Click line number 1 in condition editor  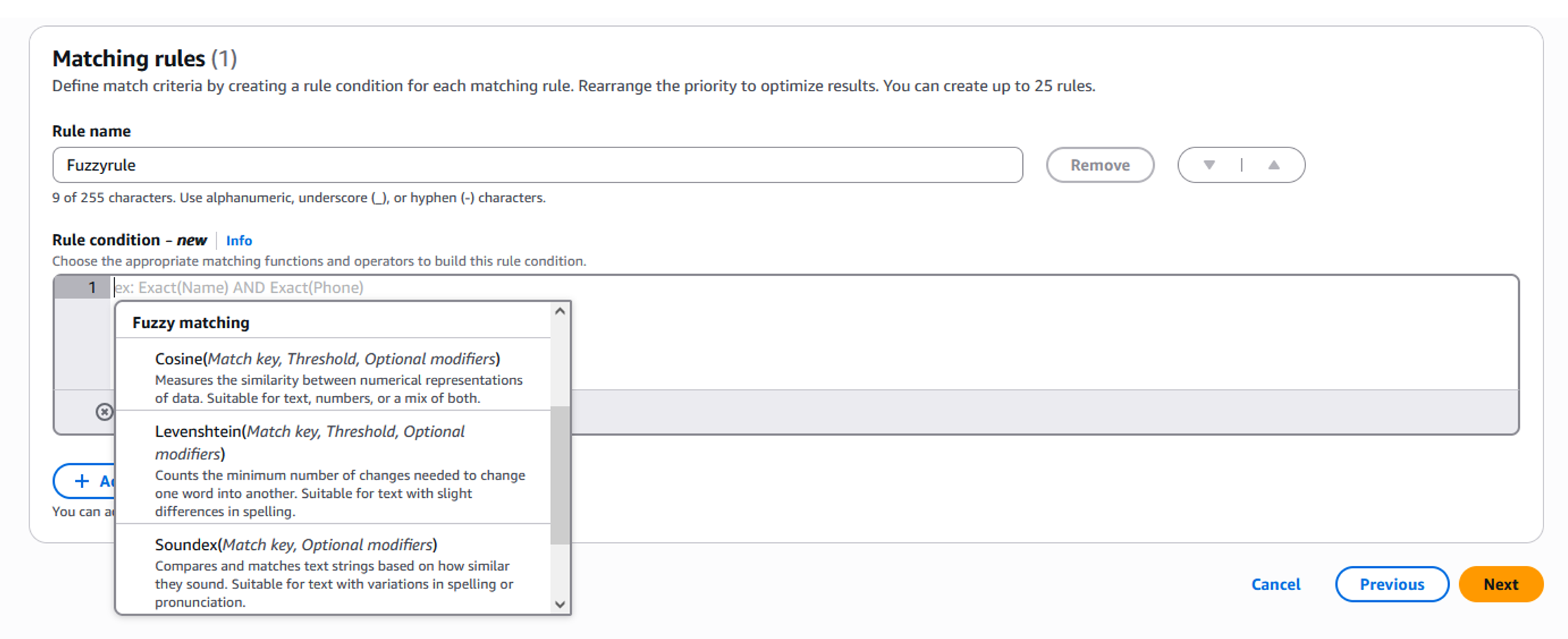92,287
